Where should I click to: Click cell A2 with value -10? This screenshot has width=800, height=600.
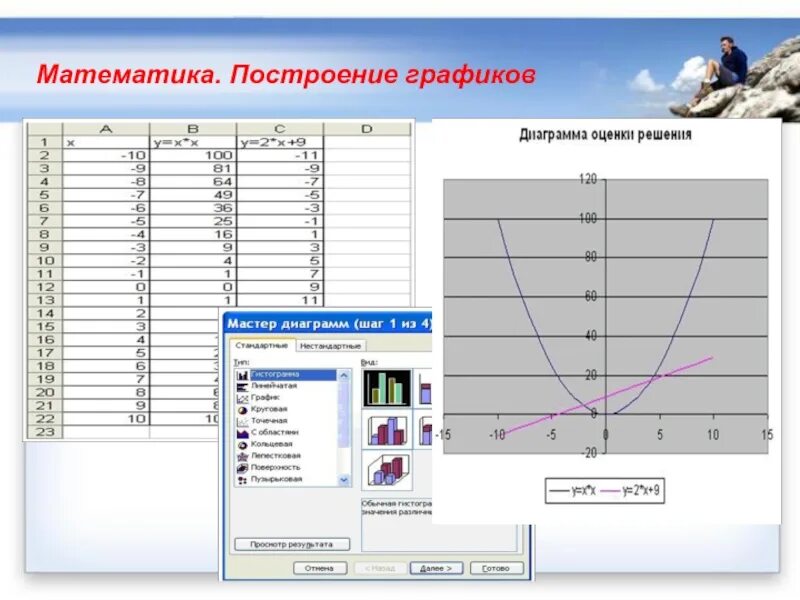[106, 155]
